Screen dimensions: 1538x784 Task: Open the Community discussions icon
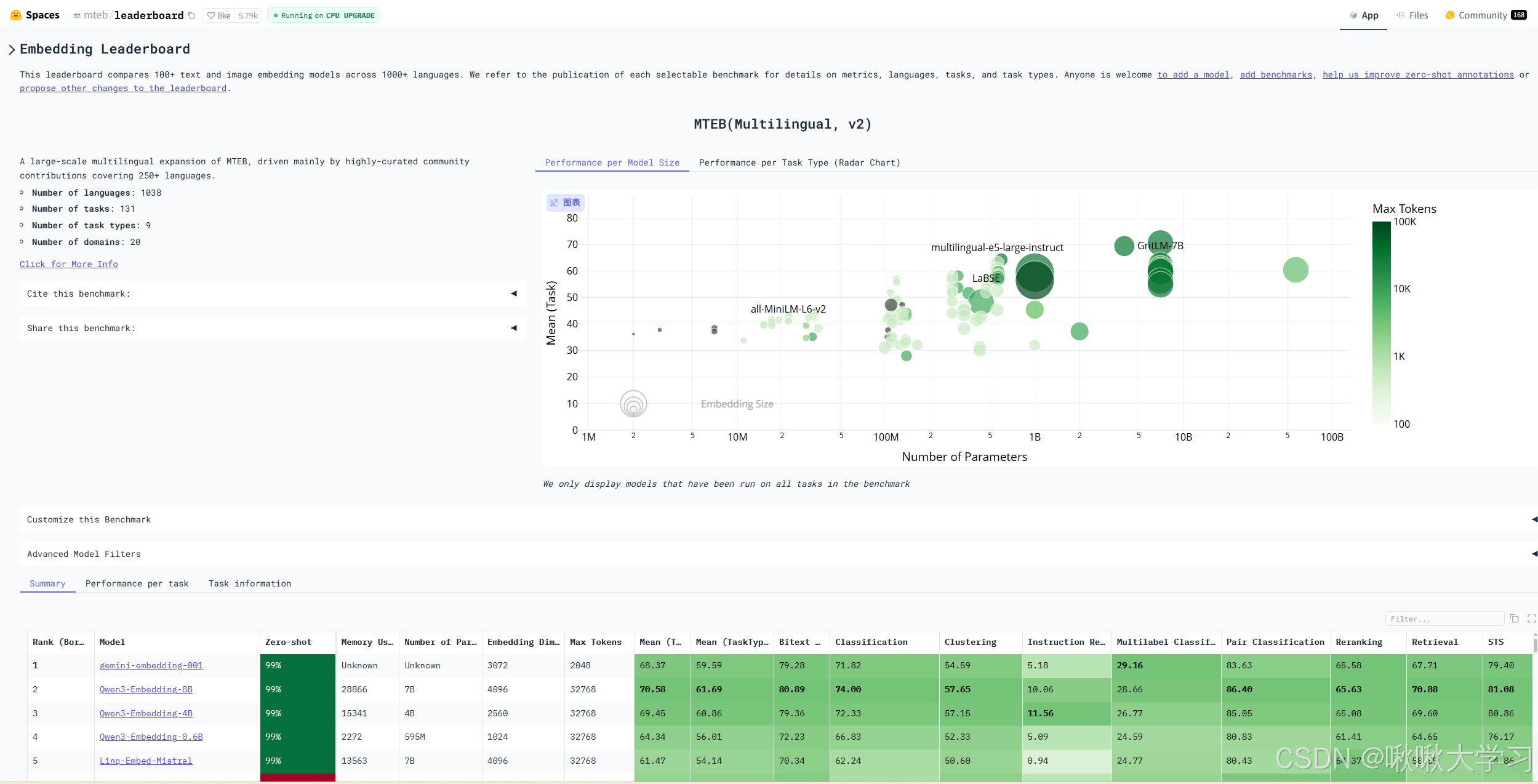1450,15
